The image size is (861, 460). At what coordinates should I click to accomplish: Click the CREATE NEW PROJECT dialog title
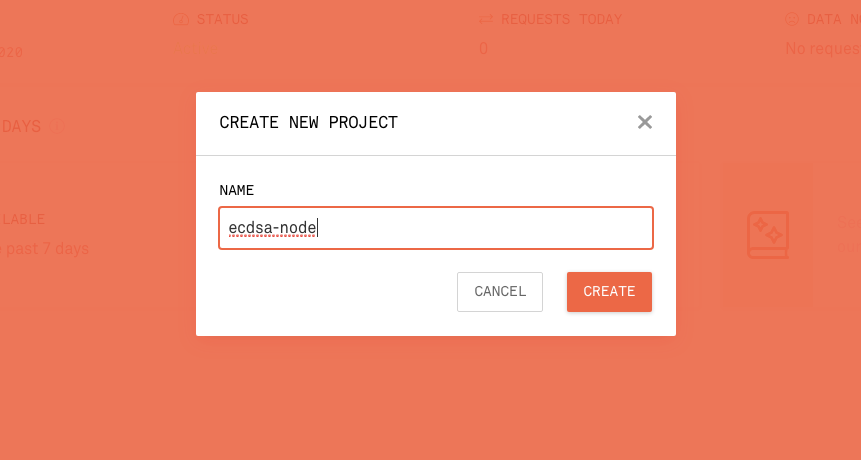point(309,122)
